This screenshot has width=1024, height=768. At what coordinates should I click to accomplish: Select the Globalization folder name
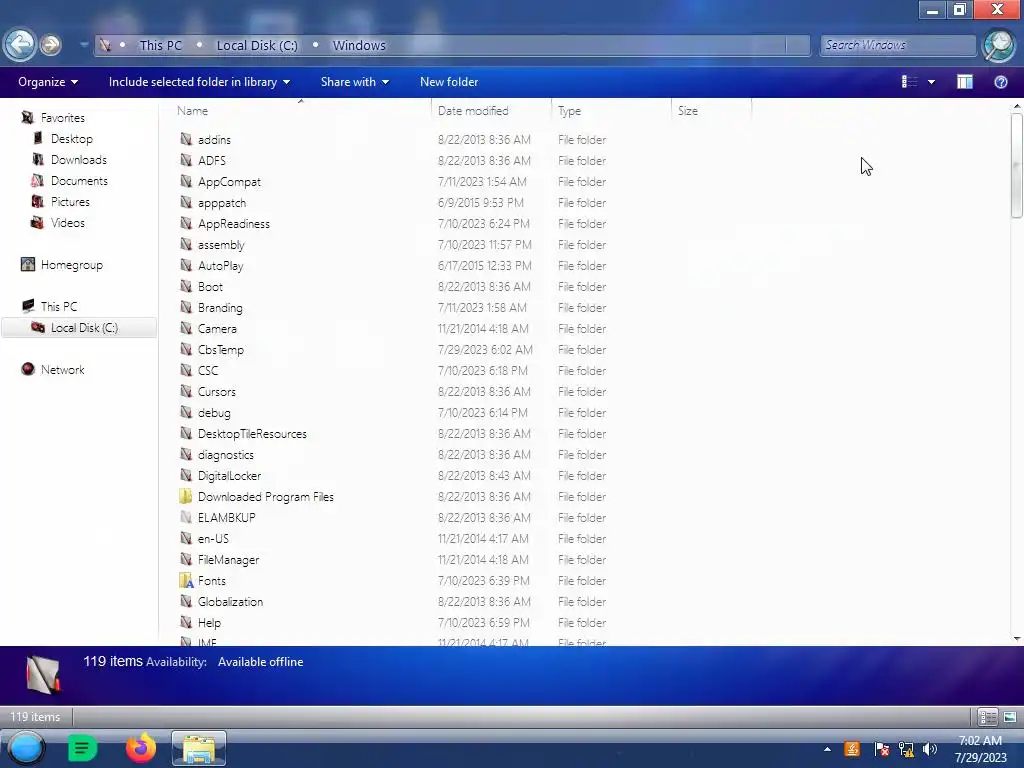pos(231,601)
